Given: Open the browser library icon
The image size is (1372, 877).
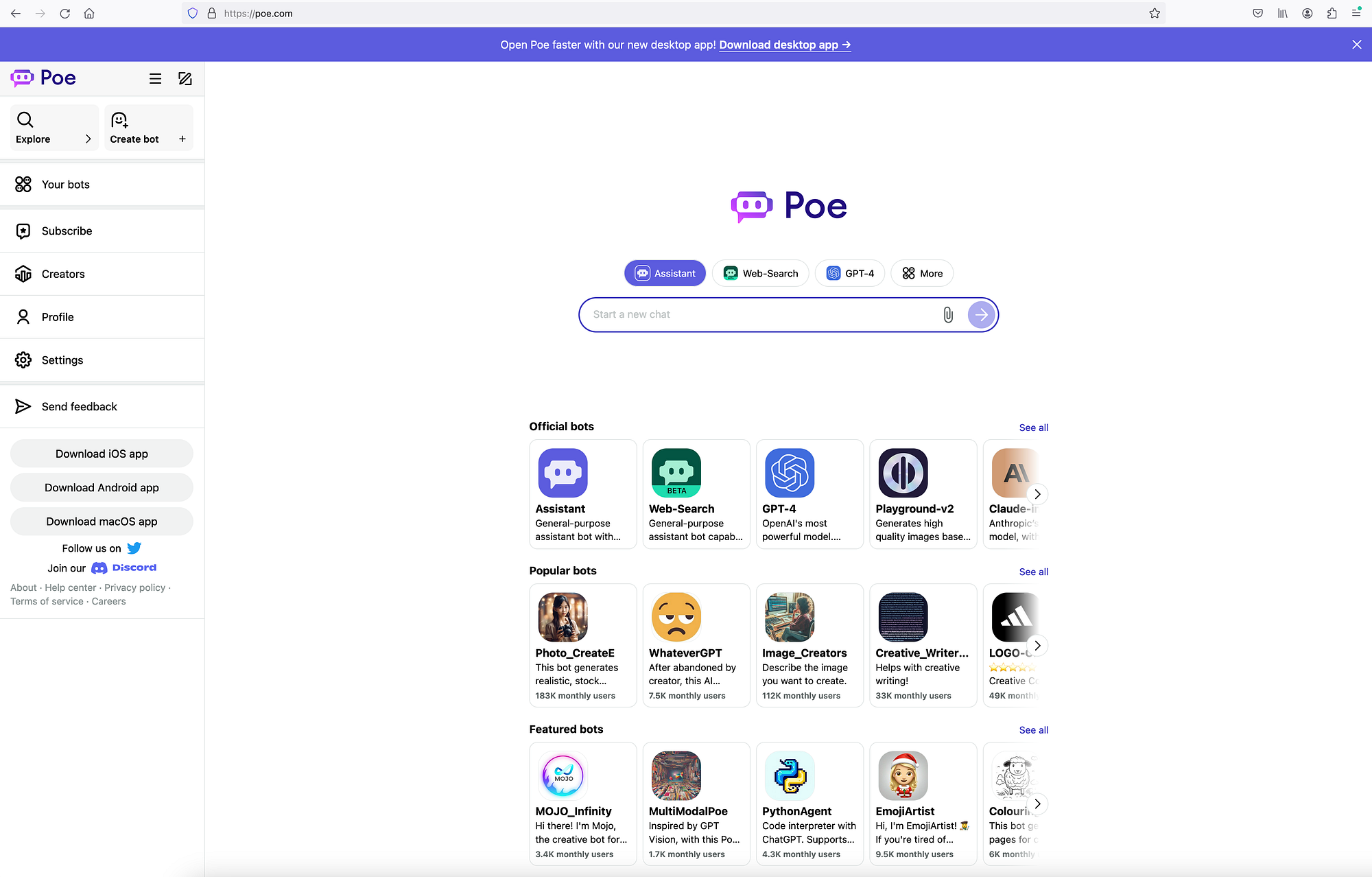Looking at the screenshot, I should click(x=1282, y=13).
